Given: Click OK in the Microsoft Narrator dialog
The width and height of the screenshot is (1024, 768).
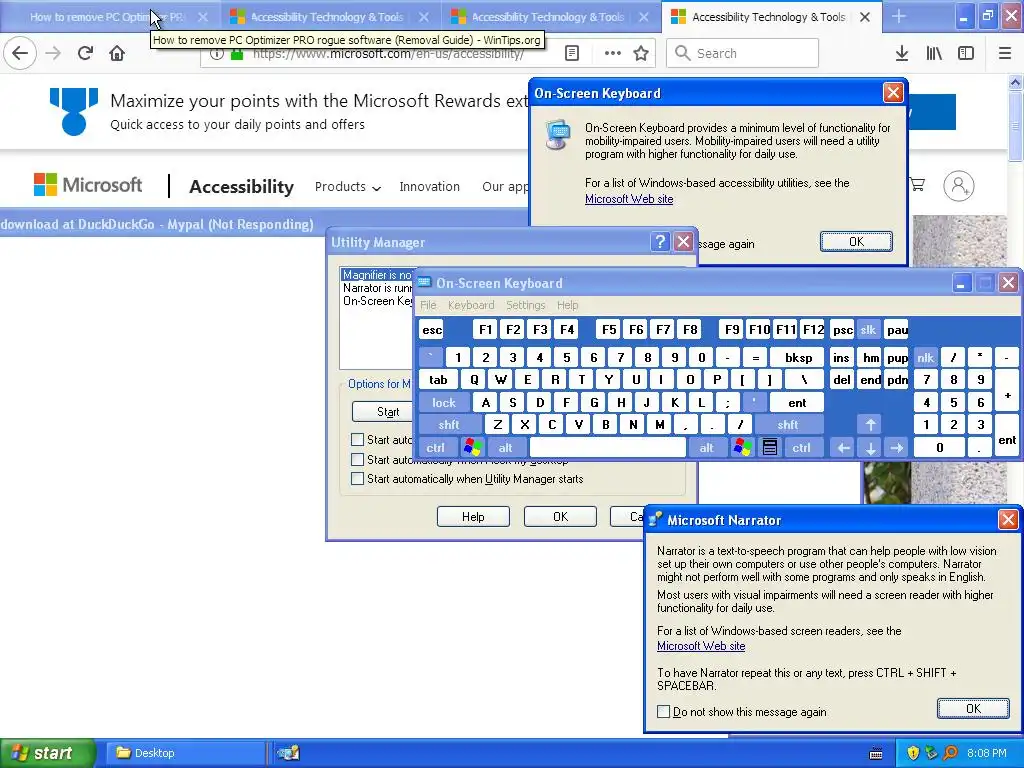Looking at the screenshot, I should [973, 709].
